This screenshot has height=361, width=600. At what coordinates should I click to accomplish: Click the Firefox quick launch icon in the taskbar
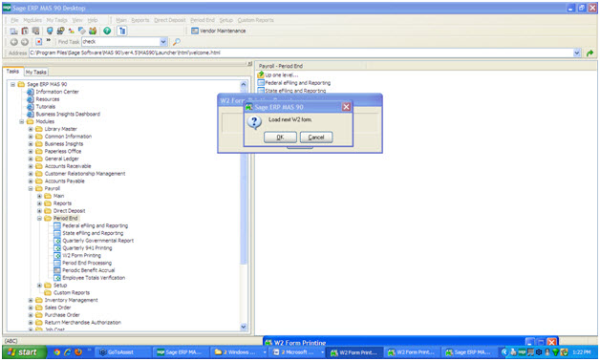pos(78,352)
